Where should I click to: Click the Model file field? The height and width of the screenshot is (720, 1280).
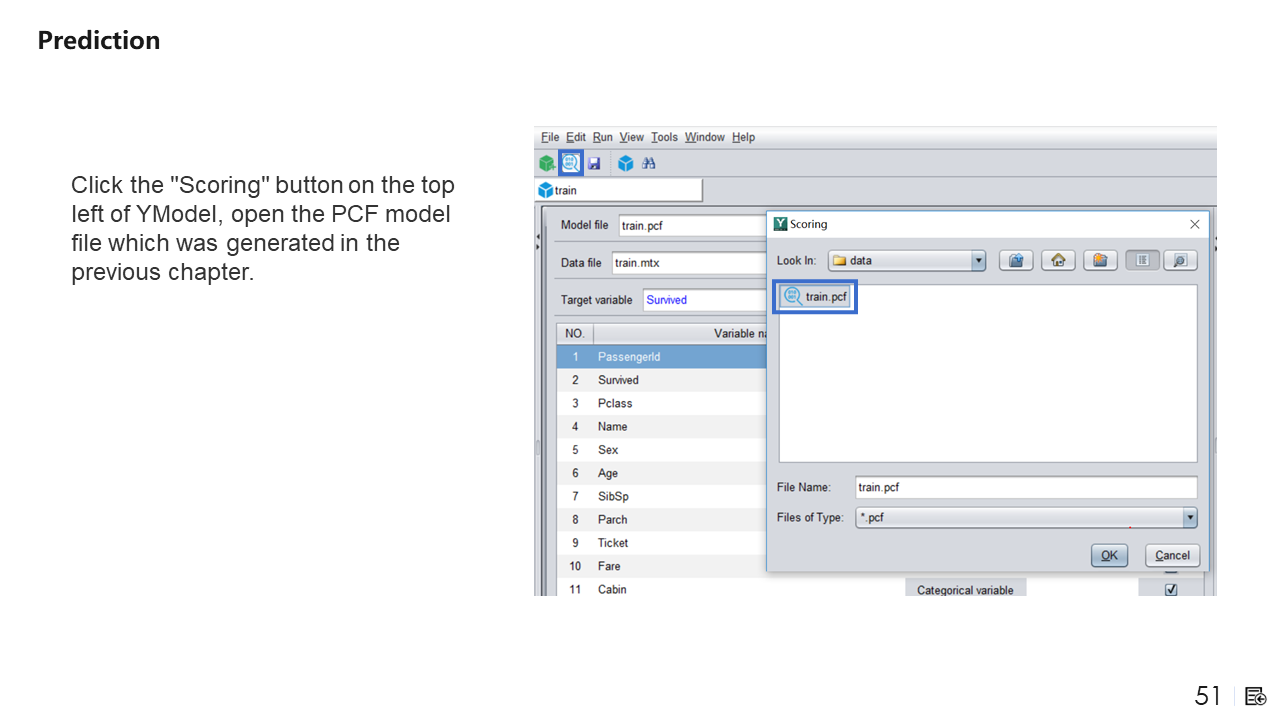tap(693, 226)
